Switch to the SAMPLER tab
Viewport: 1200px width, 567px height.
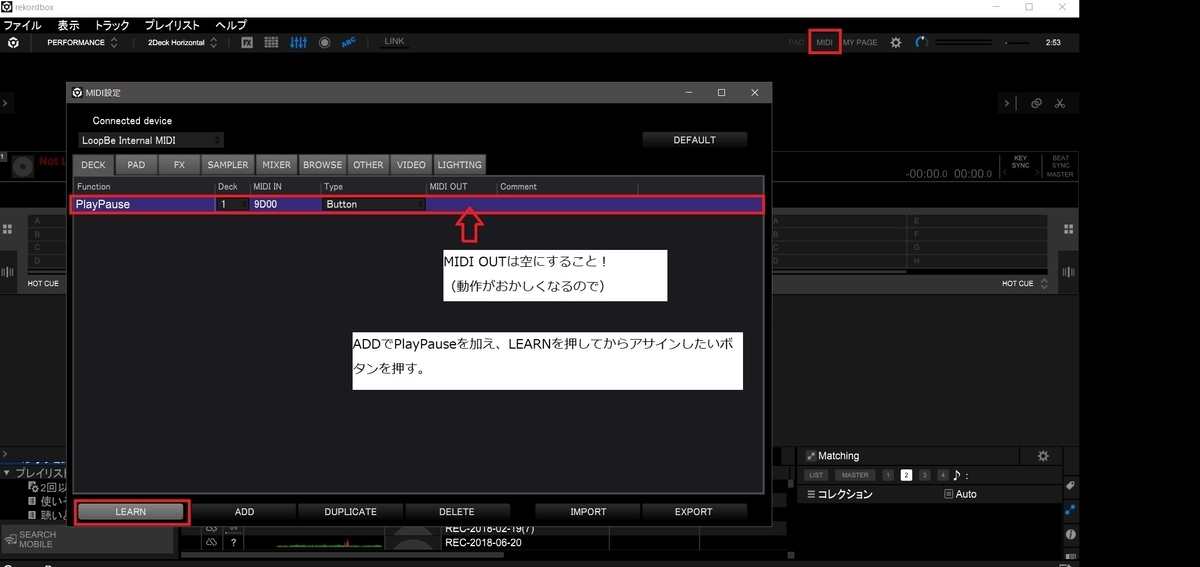(x=228, y=165)
